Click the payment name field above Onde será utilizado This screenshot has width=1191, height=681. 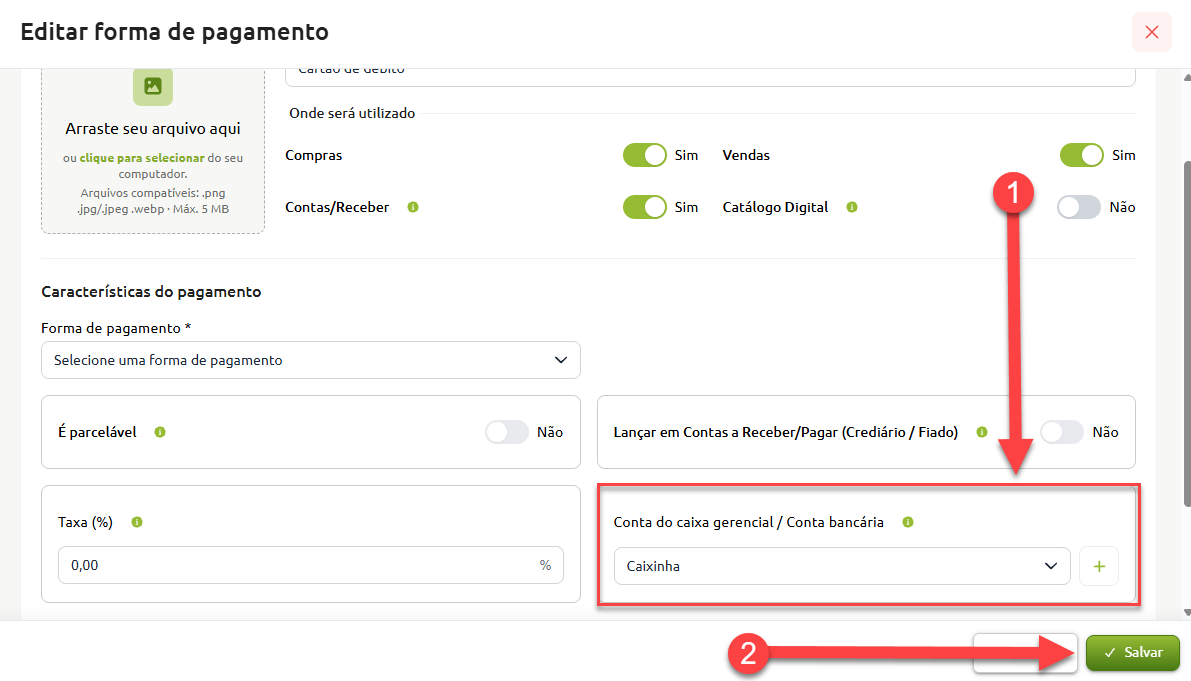point(710,76)
